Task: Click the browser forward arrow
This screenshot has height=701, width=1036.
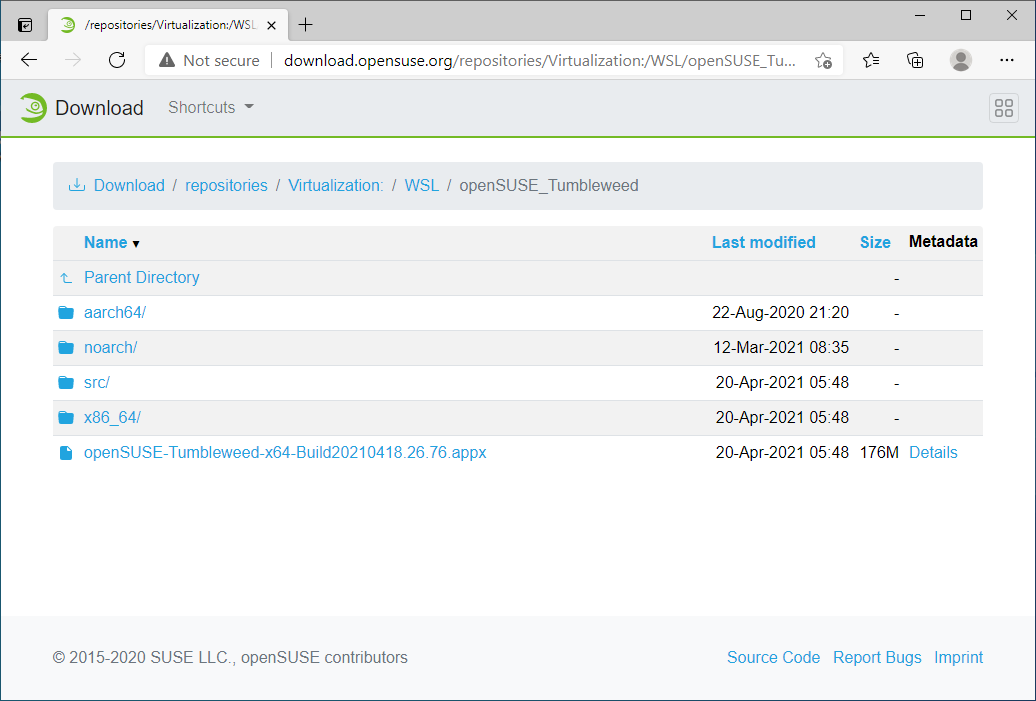Action: tap(73, 60)
